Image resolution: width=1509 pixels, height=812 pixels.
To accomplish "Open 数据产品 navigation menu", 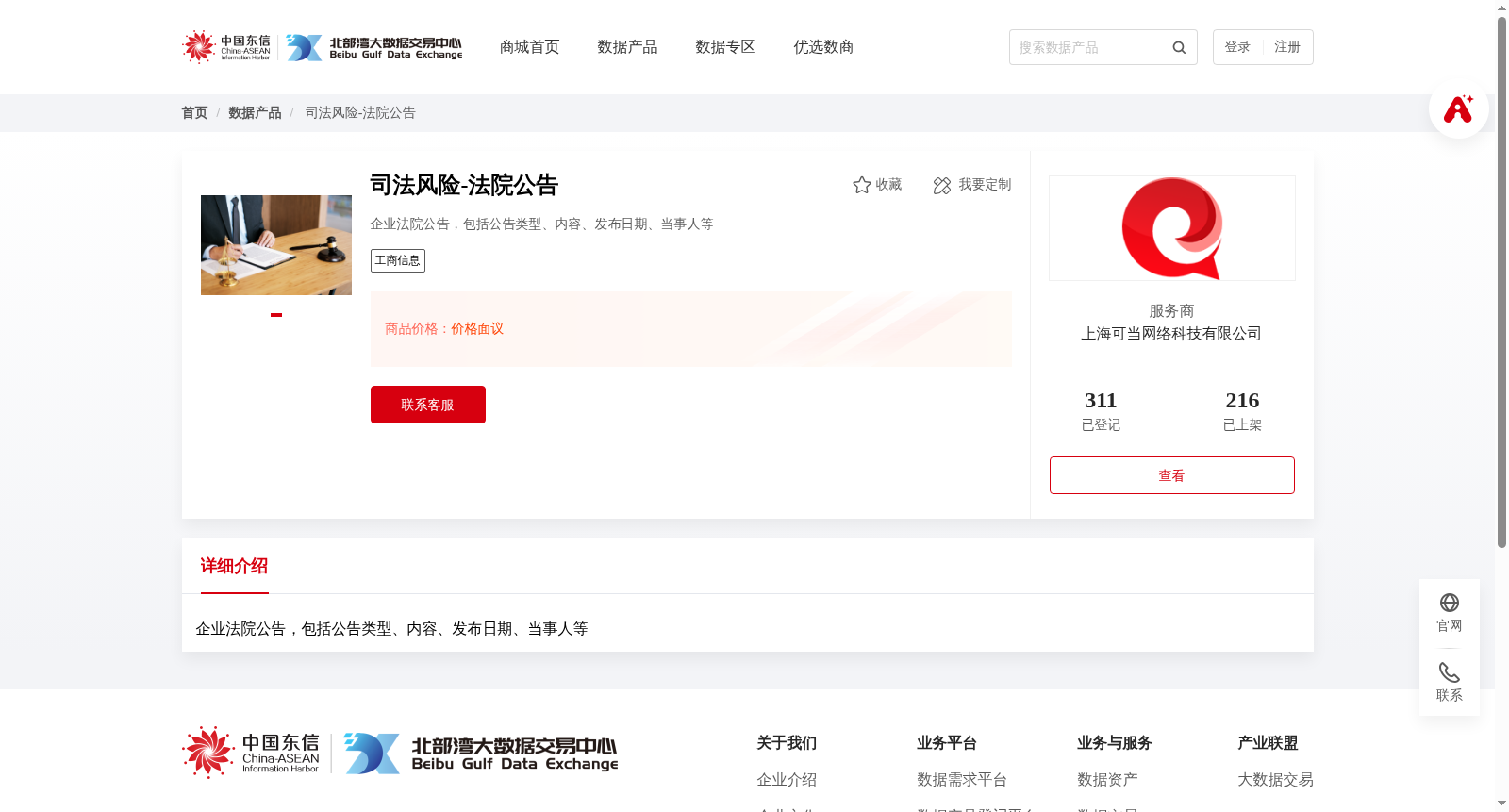I will click(627, 47).
